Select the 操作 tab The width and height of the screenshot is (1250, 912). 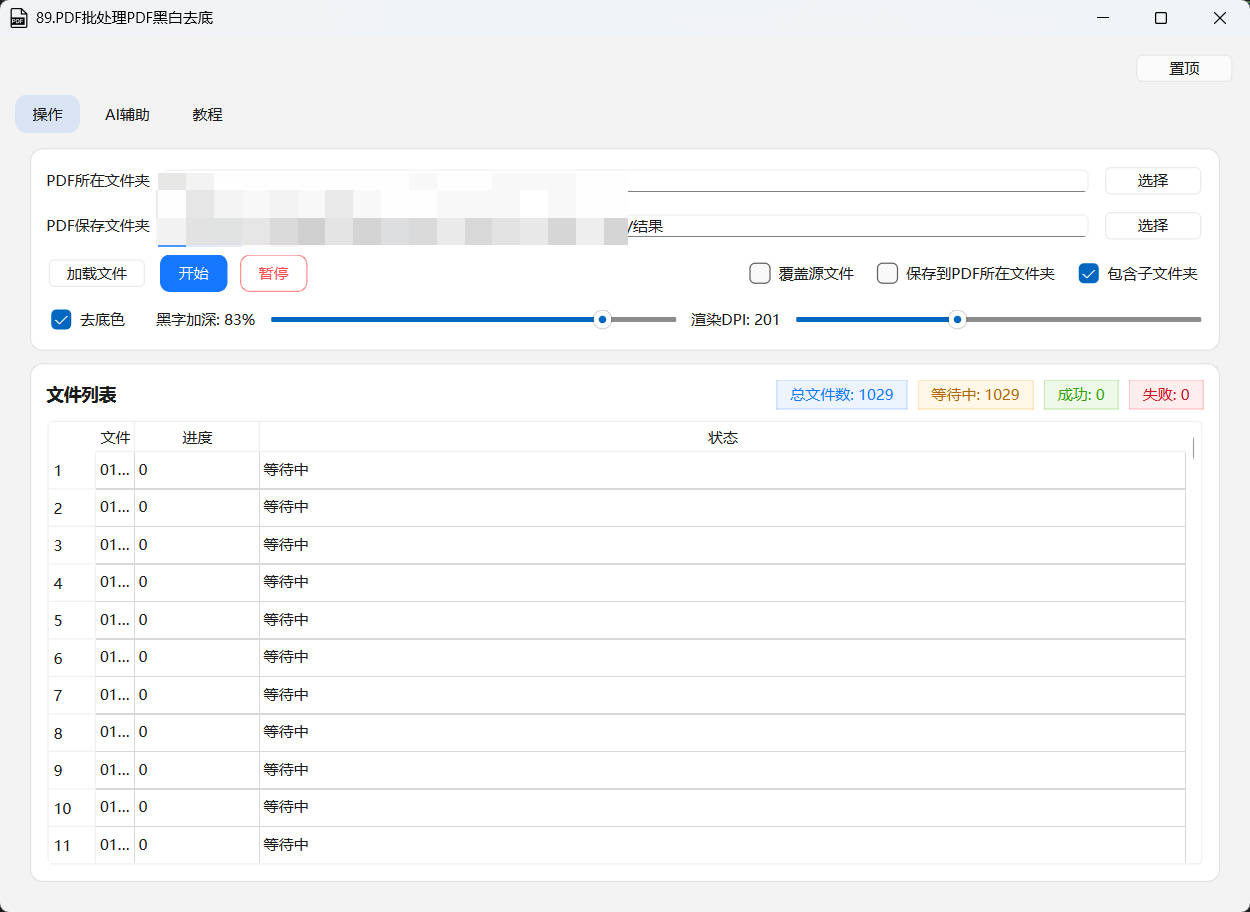pos(47,114)
